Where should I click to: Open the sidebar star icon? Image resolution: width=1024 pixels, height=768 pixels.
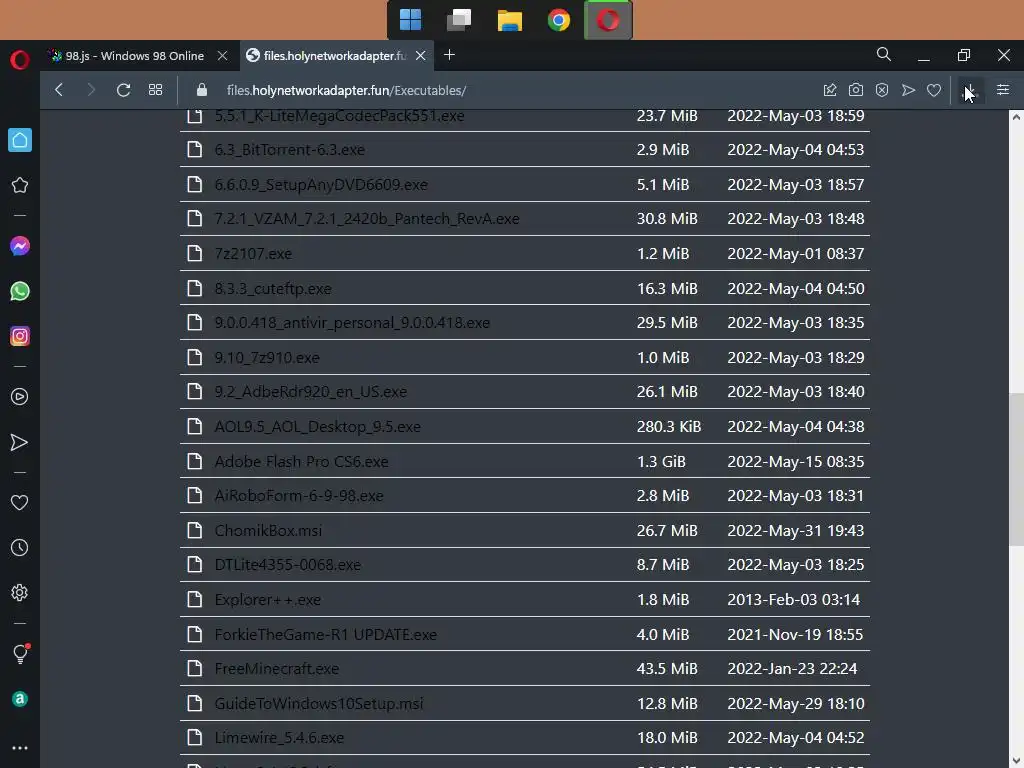[x=20, y=185]
